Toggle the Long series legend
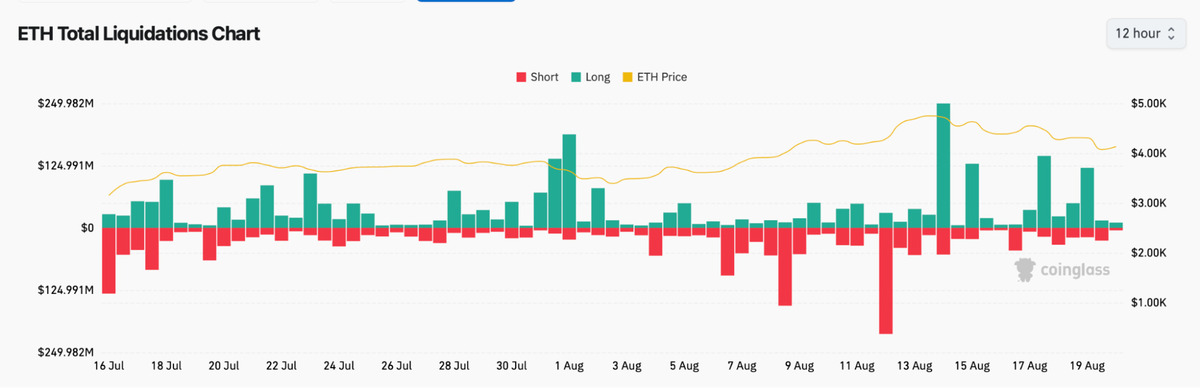Screen dimensions: 1200x388 (591, 77)
